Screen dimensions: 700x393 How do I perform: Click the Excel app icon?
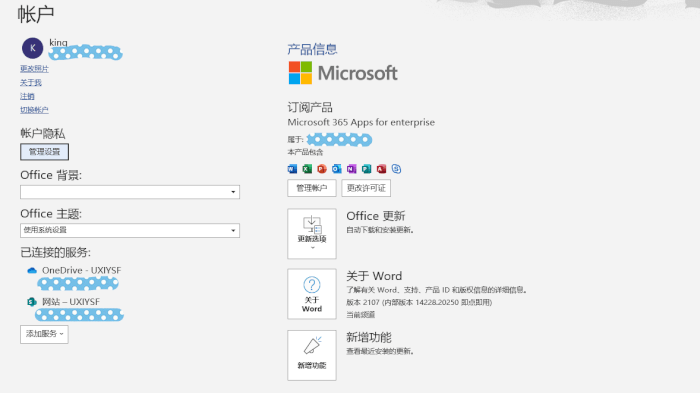coord(307,169)
